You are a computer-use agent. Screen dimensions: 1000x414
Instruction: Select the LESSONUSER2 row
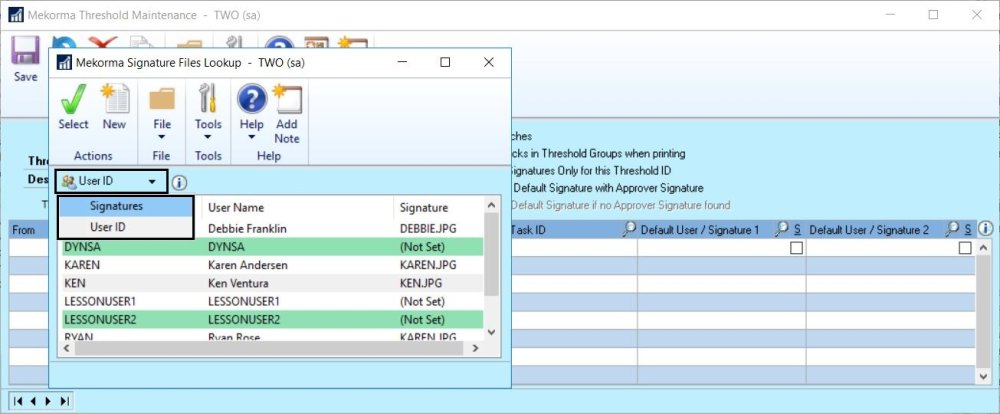272,320
